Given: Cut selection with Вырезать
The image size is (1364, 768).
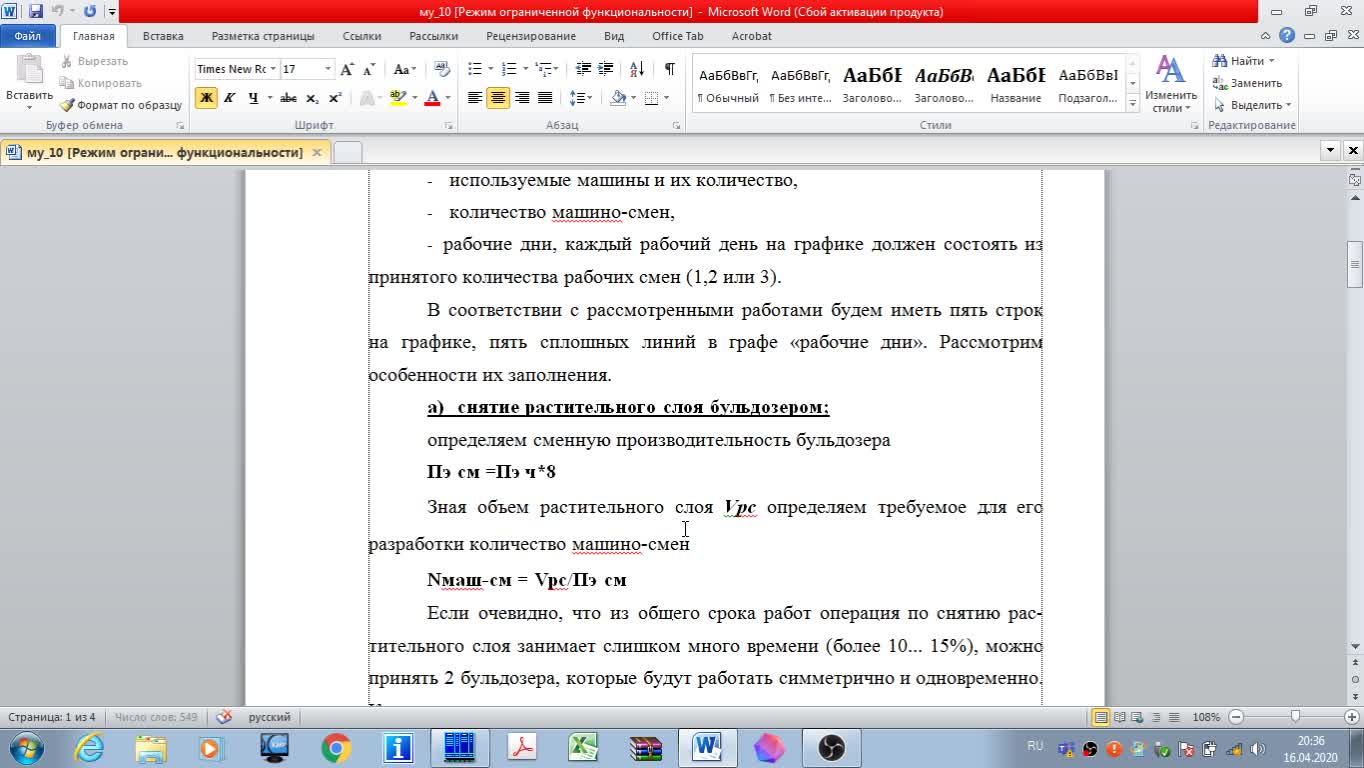Looking at the screenshot, I should coord(94,61).
